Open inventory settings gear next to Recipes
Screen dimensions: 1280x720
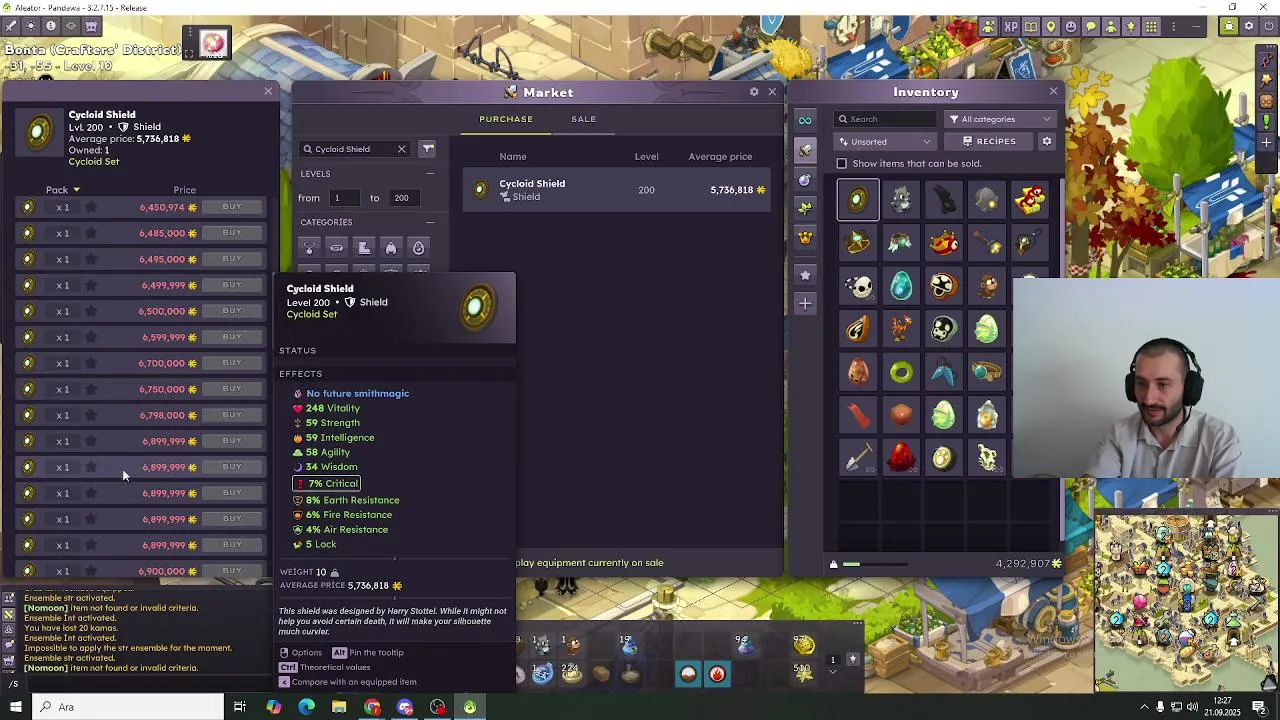[1047, 141]
